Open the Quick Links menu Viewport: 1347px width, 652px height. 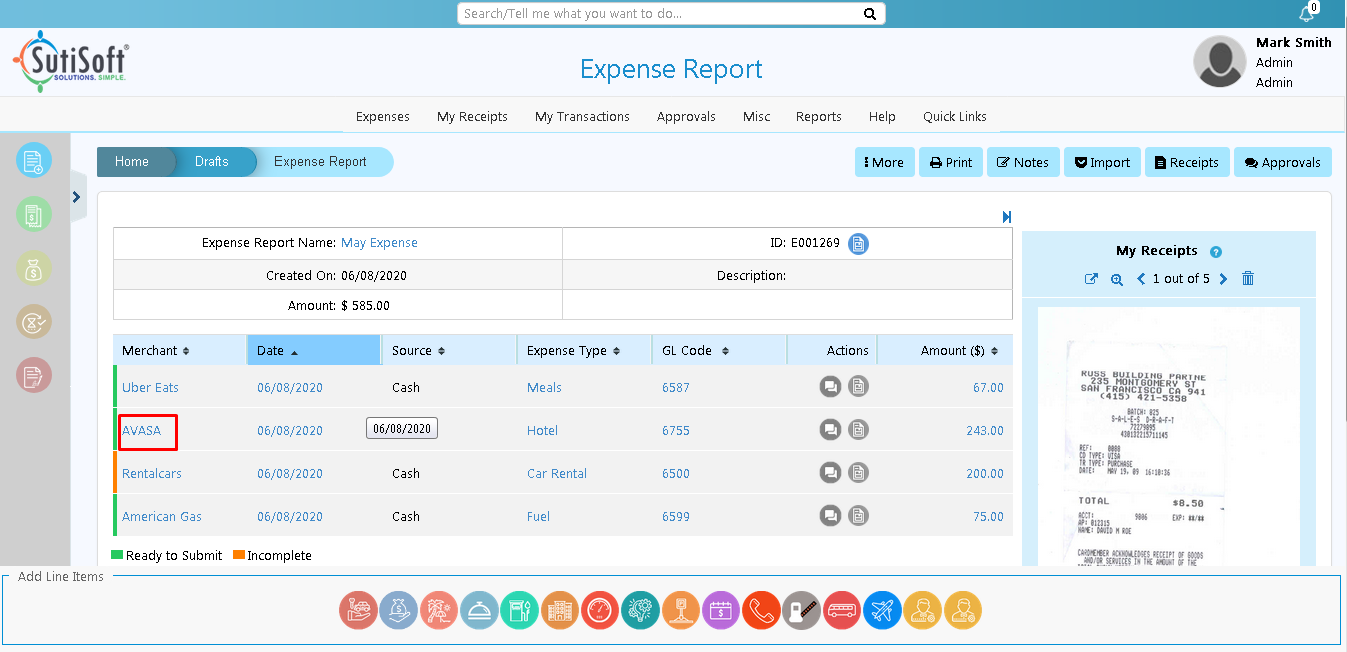(x=955, y=117)
